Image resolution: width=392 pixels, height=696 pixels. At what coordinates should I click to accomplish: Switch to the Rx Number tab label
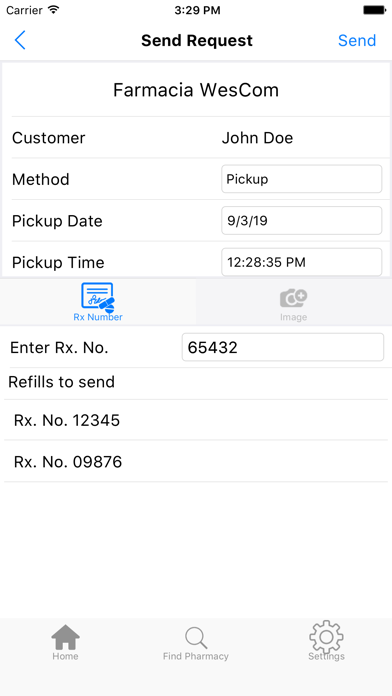point(98,317)
